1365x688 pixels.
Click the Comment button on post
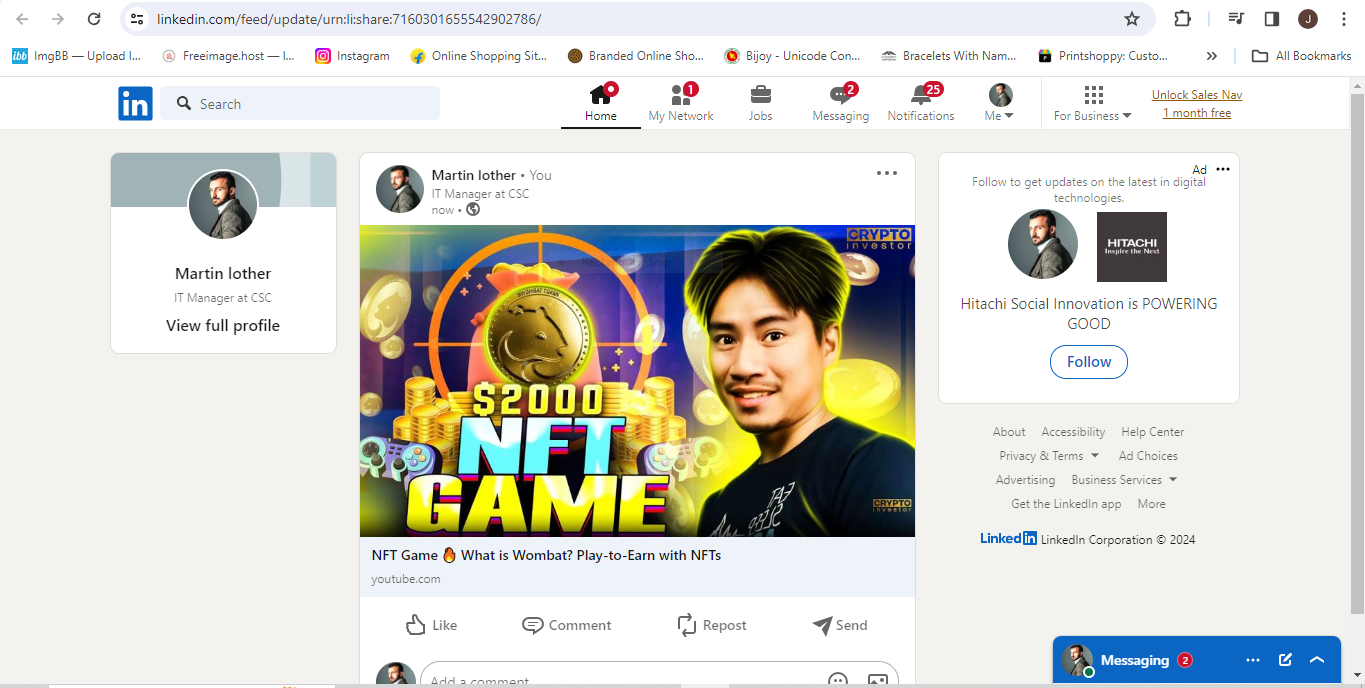click(567, 625)
